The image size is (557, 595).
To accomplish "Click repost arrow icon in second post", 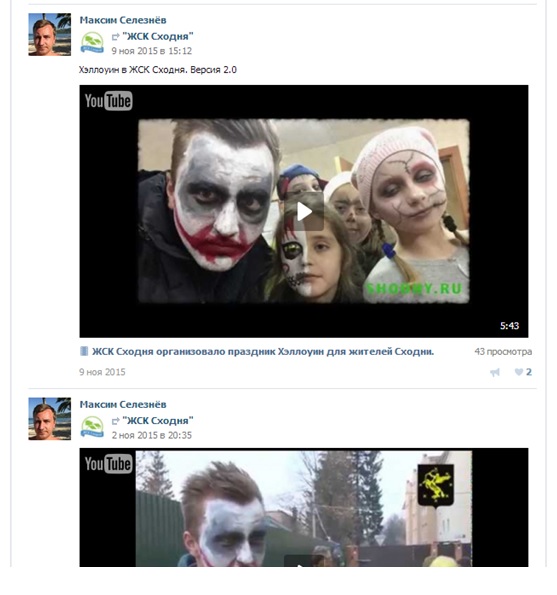I will coord(115,421).
